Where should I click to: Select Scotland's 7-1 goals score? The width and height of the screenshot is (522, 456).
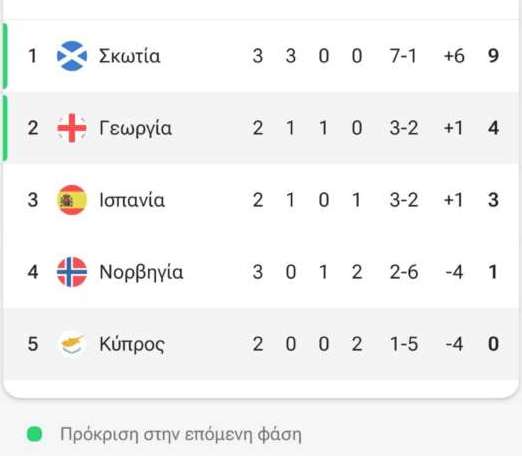pyautogui.click(x=403, y=56)
